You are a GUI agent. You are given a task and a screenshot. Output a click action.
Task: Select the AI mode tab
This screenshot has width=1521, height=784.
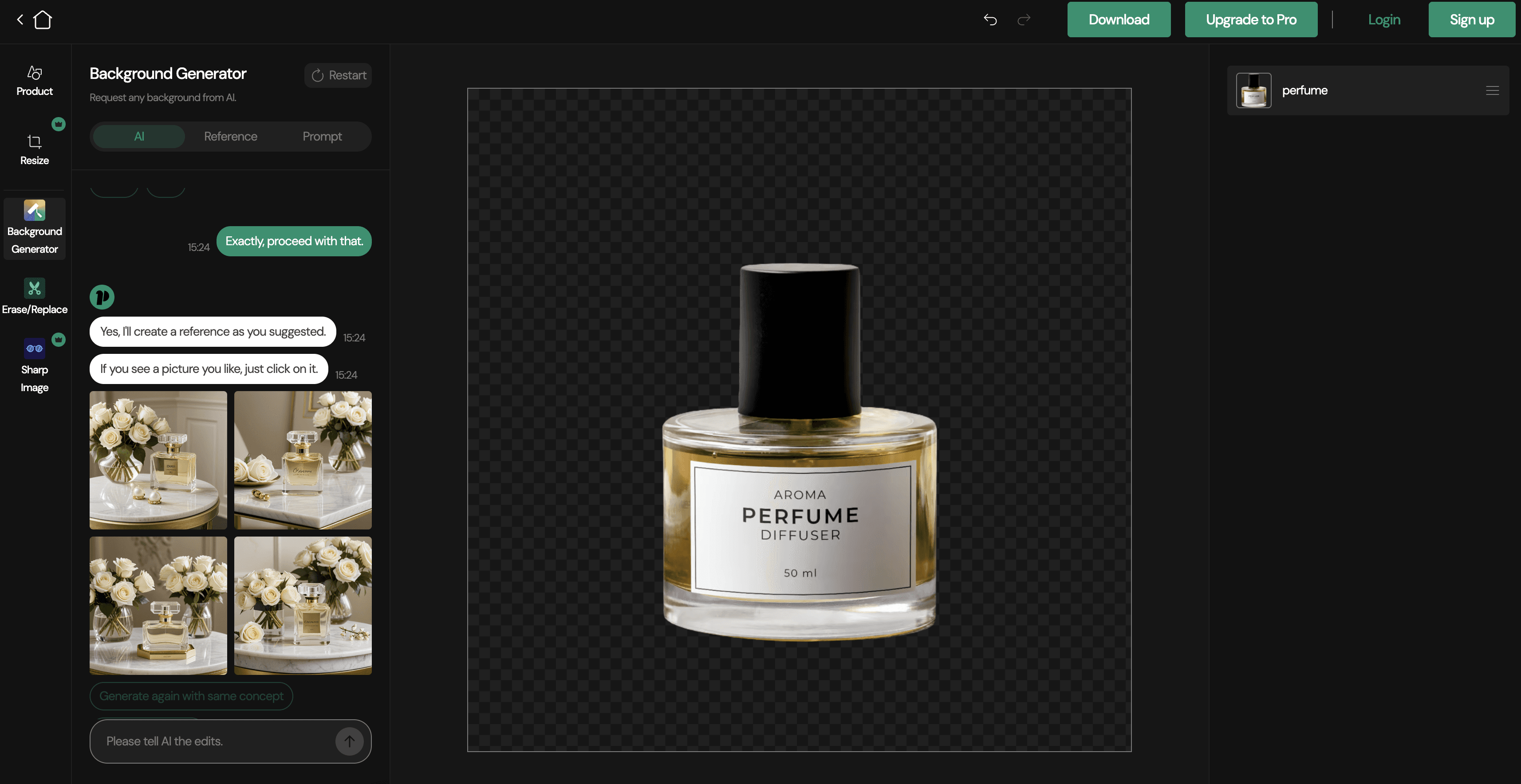[139, 136]
